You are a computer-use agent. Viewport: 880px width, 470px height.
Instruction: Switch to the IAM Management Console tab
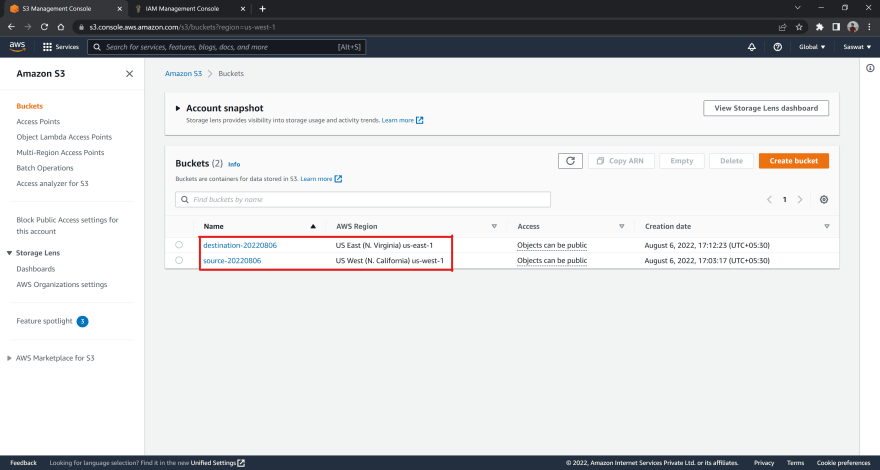coord(190,8)
